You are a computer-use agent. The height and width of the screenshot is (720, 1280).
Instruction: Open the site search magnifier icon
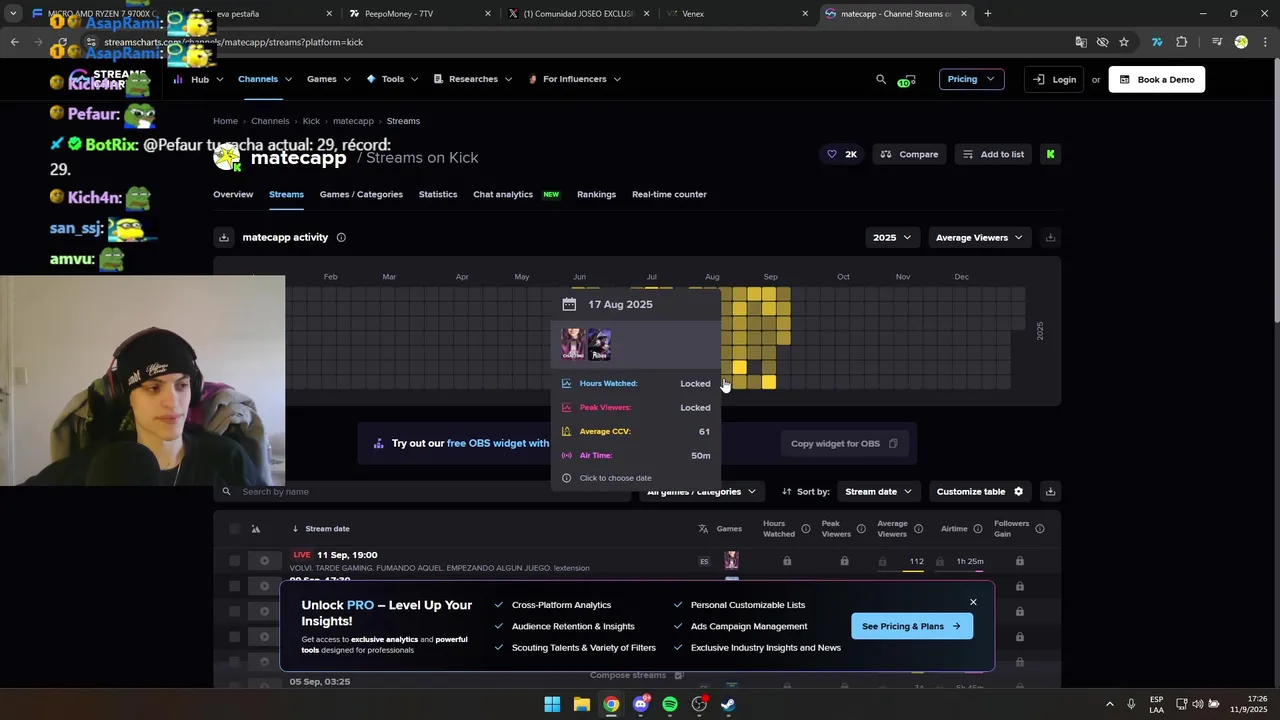pyautogui.click(x=881, y=79)
